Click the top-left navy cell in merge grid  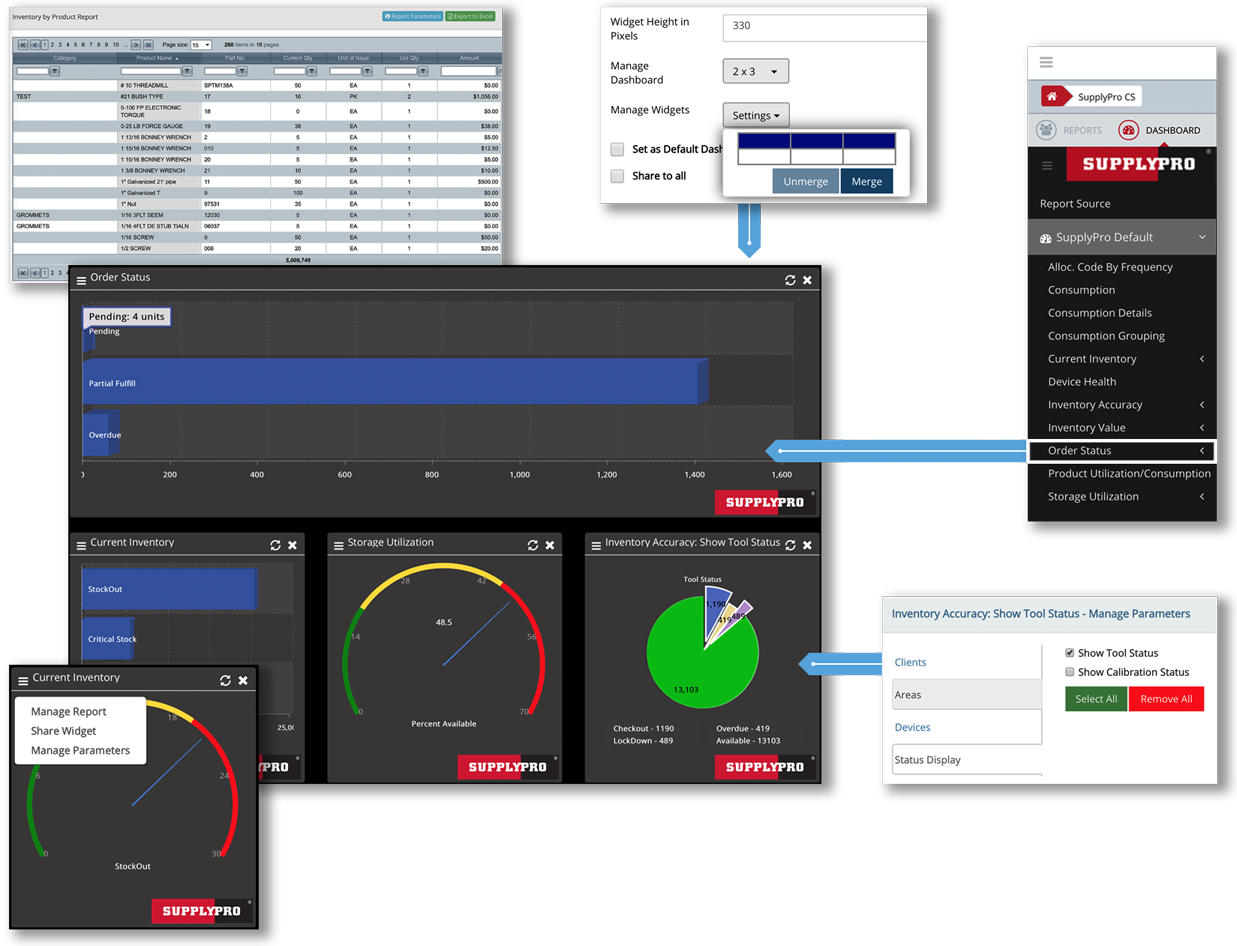[x=764, y=141]
